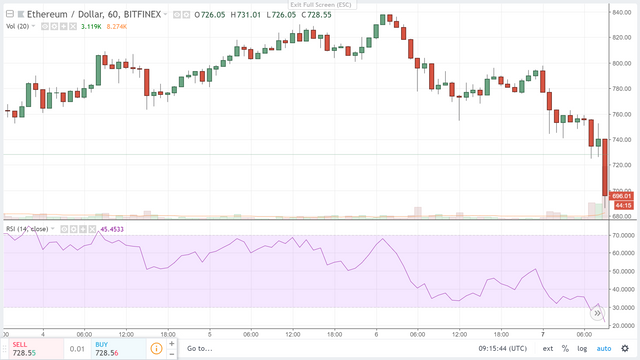Click the 45.4533 RSI value

coord(112,229)
